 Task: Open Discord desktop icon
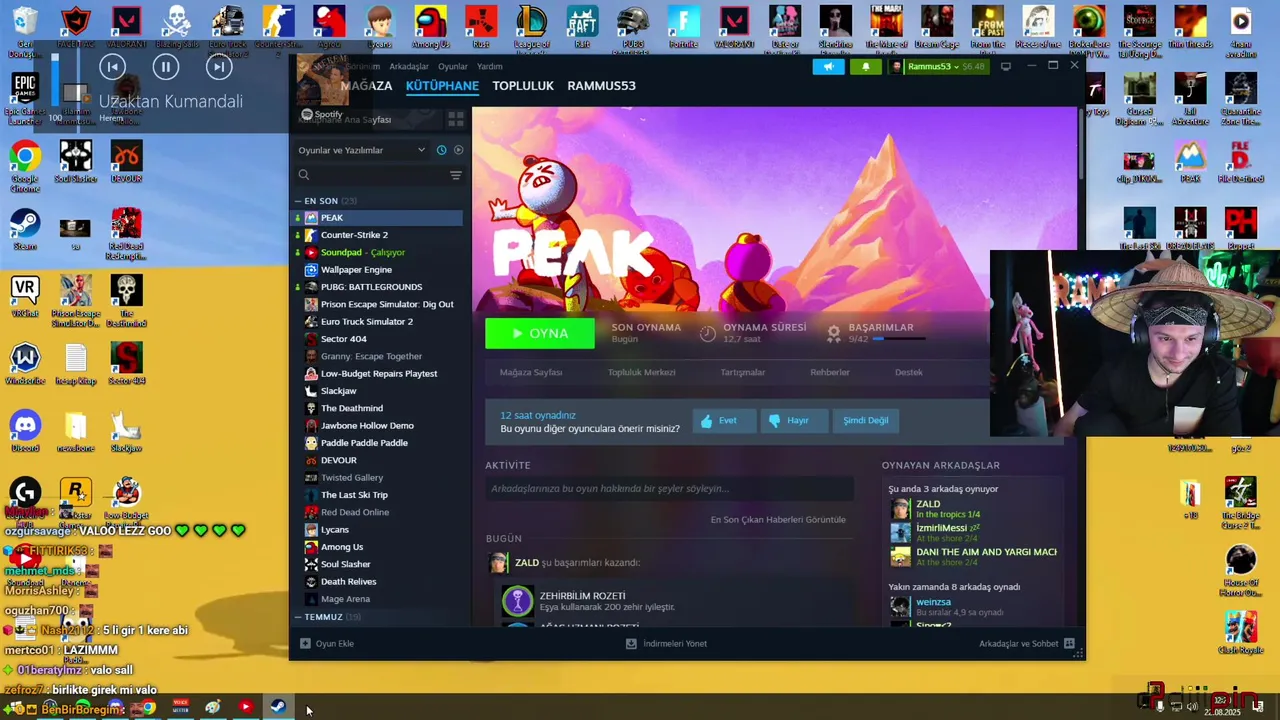coord(25,431)
